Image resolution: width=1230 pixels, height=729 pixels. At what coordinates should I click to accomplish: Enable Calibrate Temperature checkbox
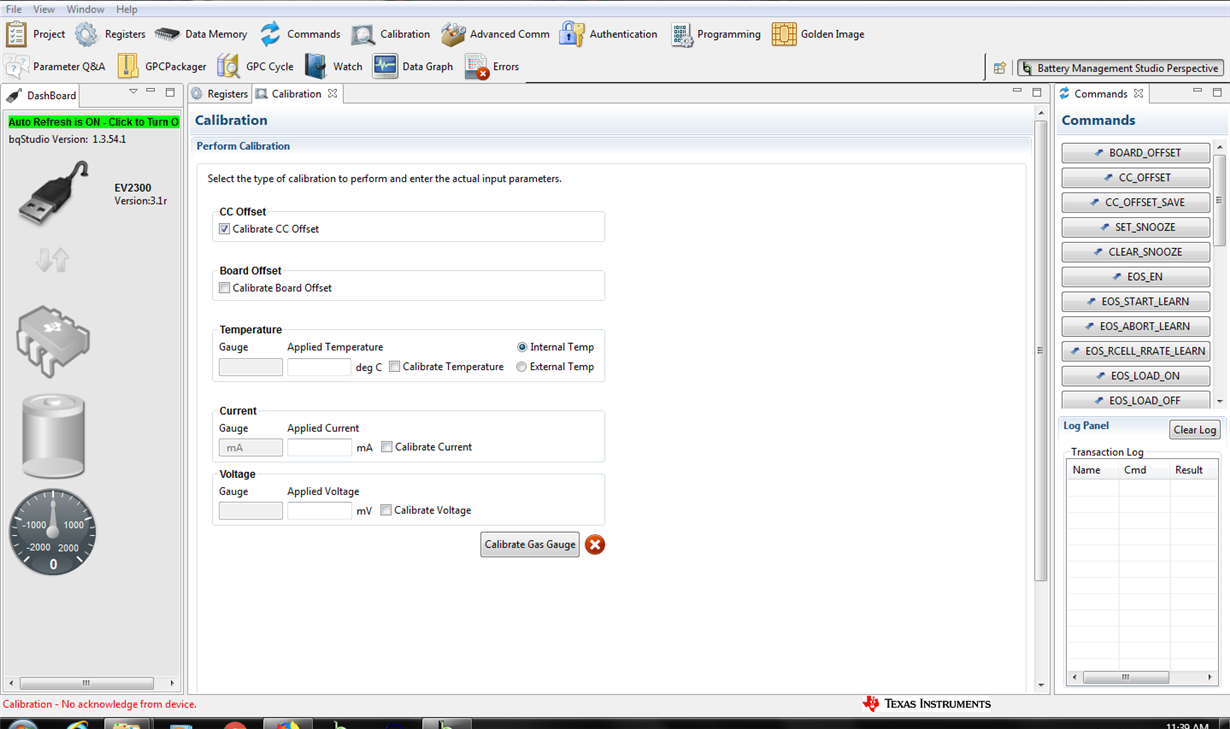point(395,367)
